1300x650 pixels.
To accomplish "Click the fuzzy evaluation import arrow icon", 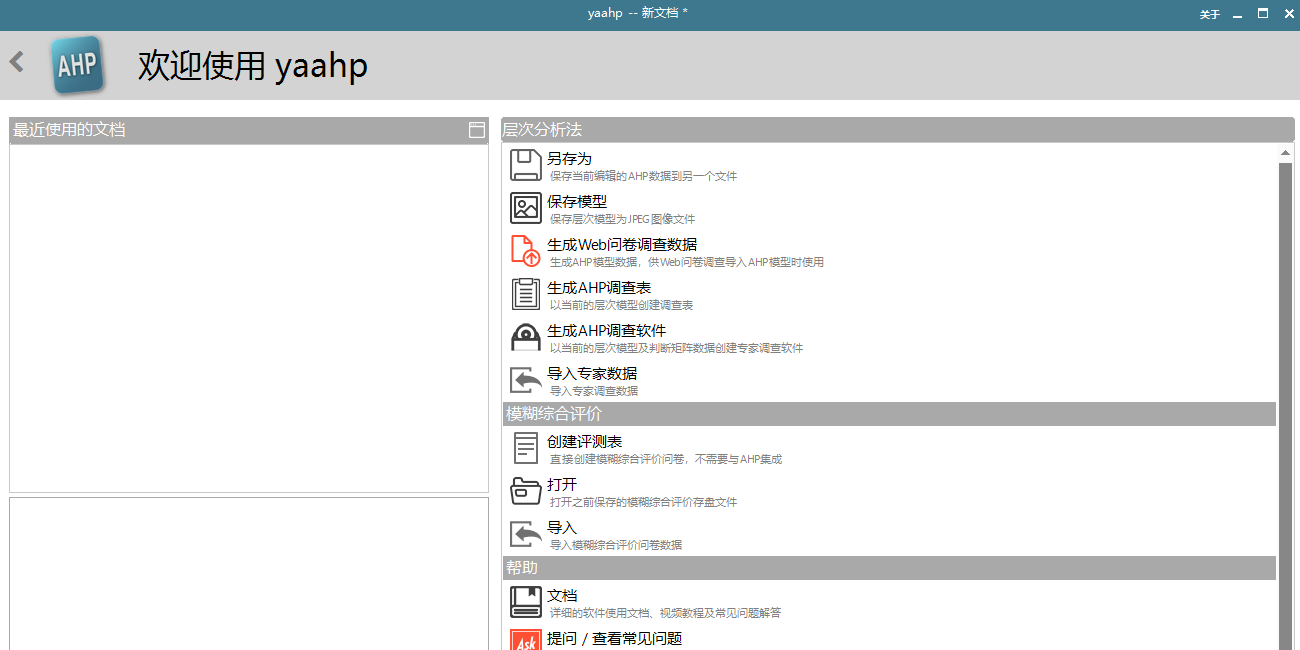I will pos(526,534).
